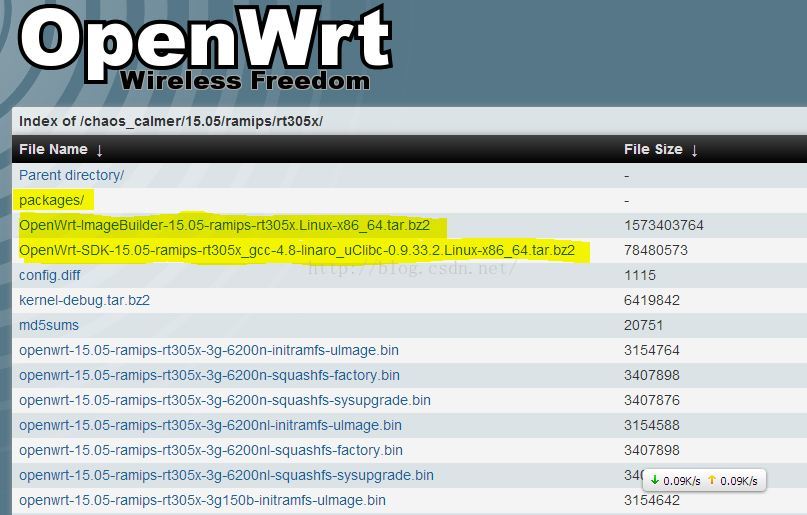
Task: Download 3g-6200nl-initramfs-uImage.bin
Action: (210, 425)
